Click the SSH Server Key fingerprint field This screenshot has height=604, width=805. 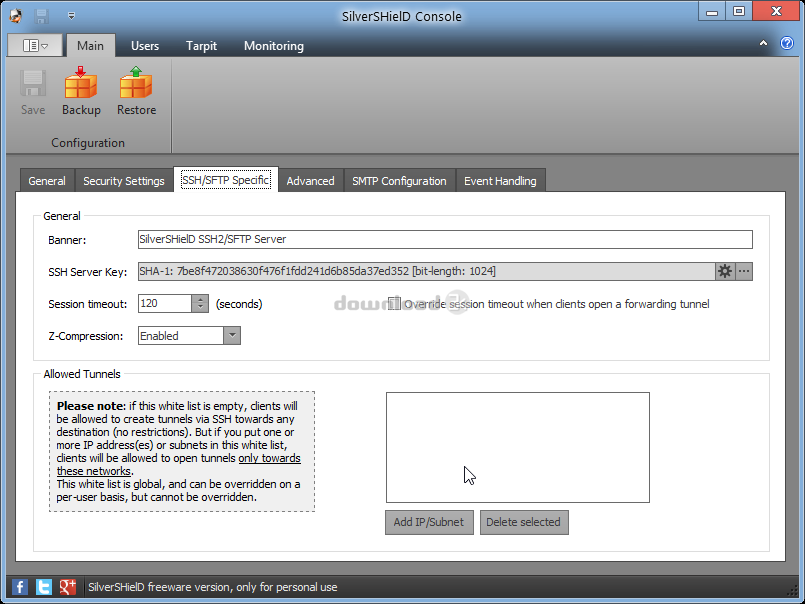pos(426,271)
